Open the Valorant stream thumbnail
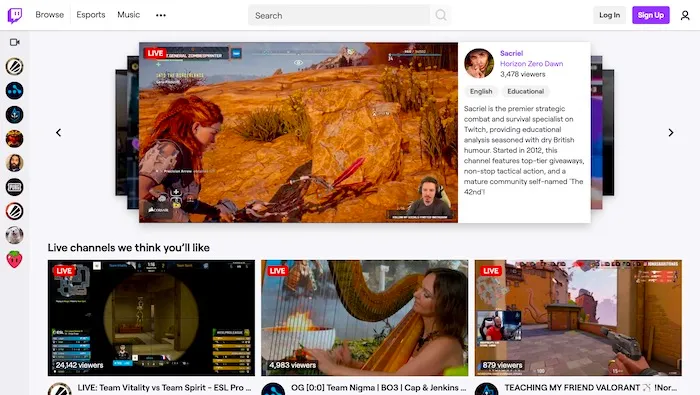700x395 pixels. tap(578, 318)
